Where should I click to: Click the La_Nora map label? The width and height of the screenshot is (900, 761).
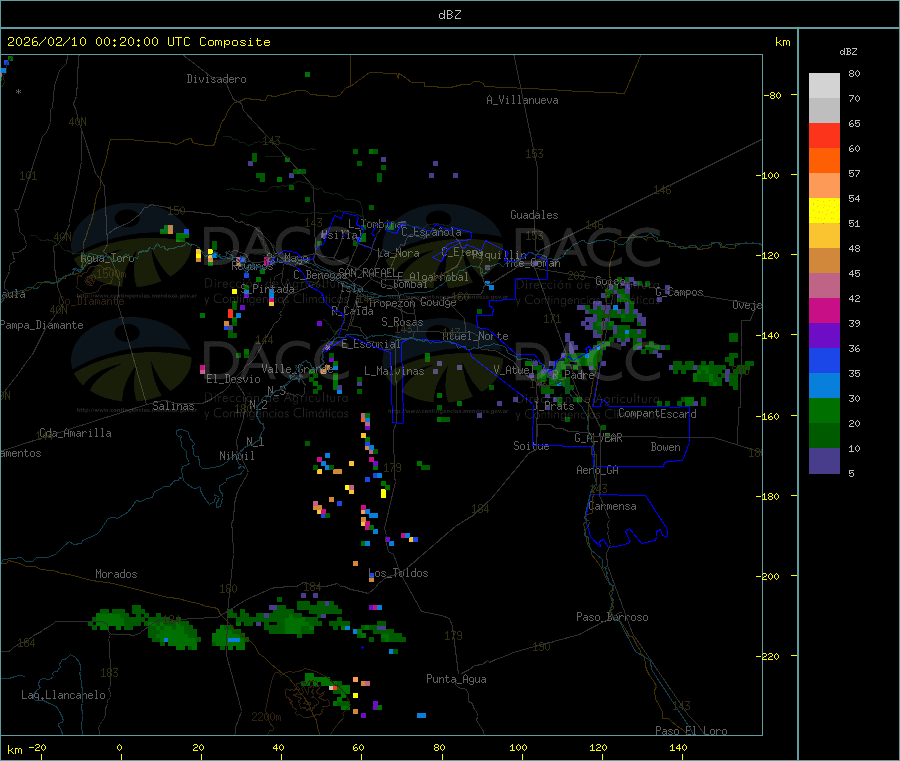tap(398, 253)
